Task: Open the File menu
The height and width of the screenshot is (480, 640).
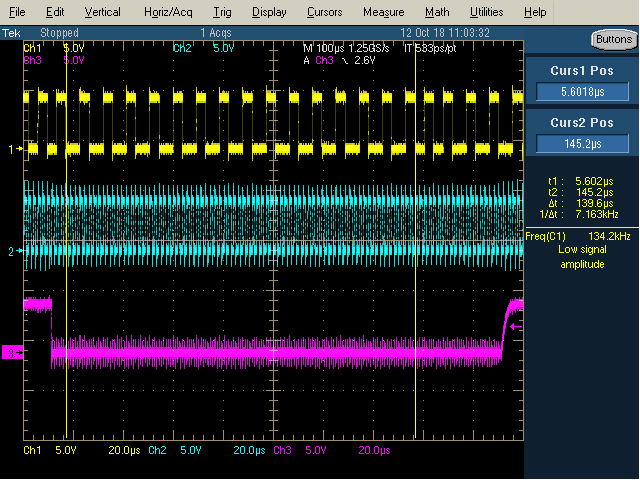Action: tap(17, 12)
